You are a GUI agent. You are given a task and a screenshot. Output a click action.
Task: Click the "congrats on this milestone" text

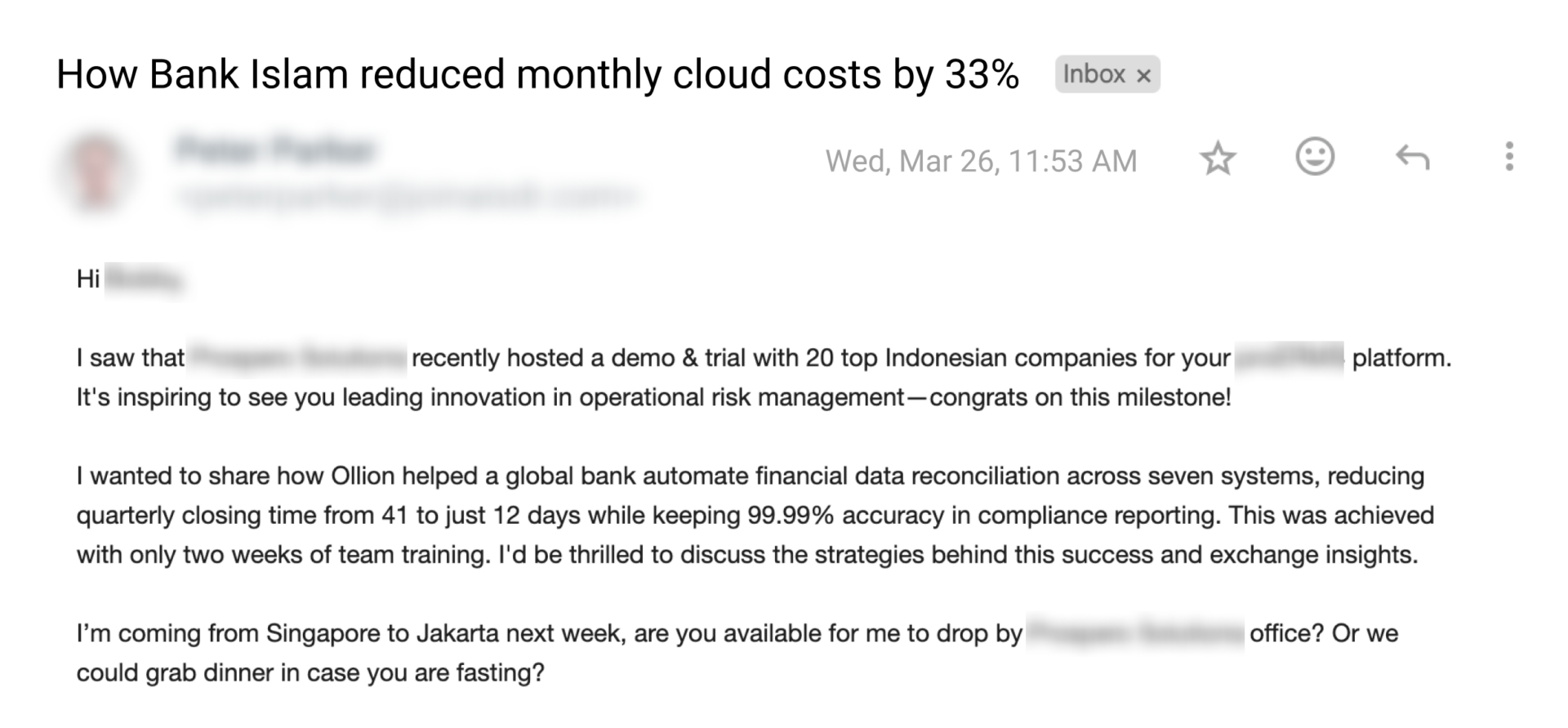pos(1080,398)
